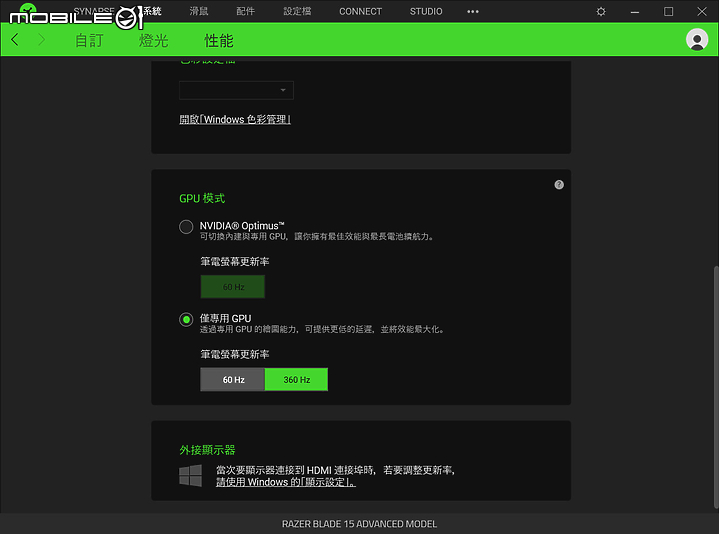Open the 設定檔 tab

tap(297, 11)
